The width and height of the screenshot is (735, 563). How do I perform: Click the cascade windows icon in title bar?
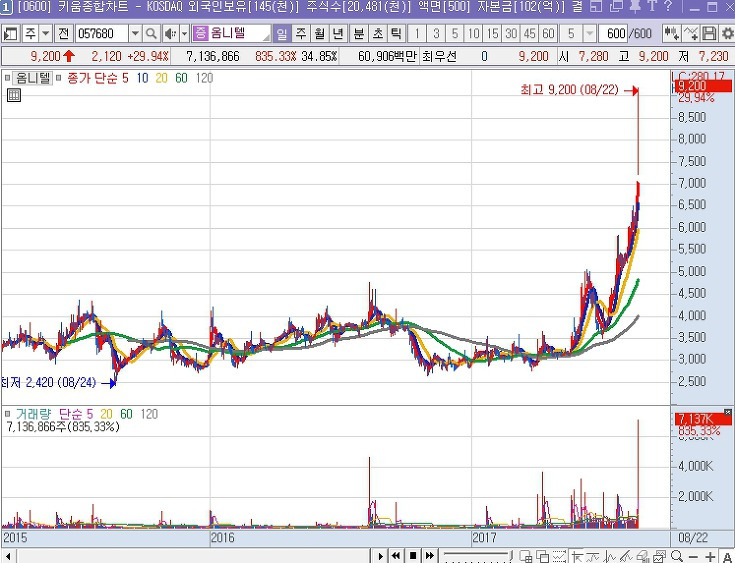616,7
